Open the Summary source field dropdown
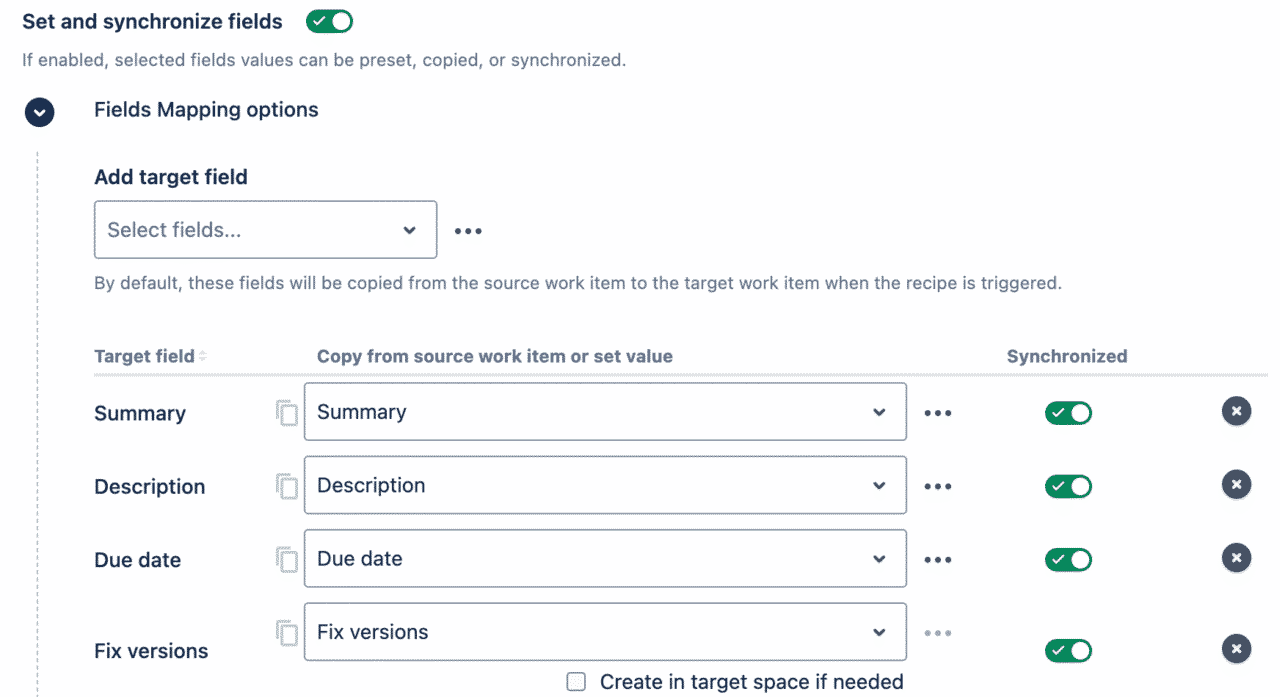This screenshot has height=697, width=1280. tap(605, 412)
